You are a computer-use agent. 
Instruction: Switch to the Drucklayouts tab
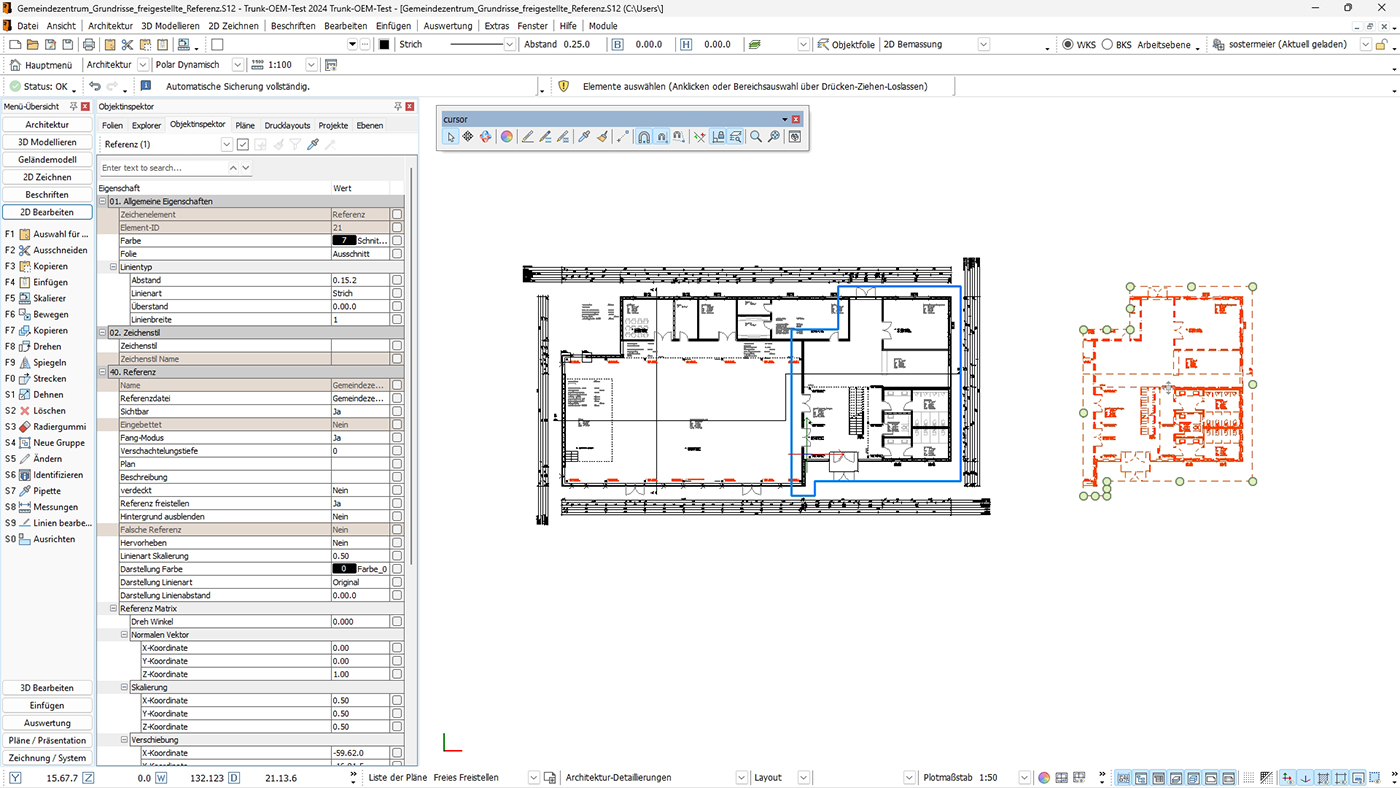pyautogui.click(x=287, y=125)
